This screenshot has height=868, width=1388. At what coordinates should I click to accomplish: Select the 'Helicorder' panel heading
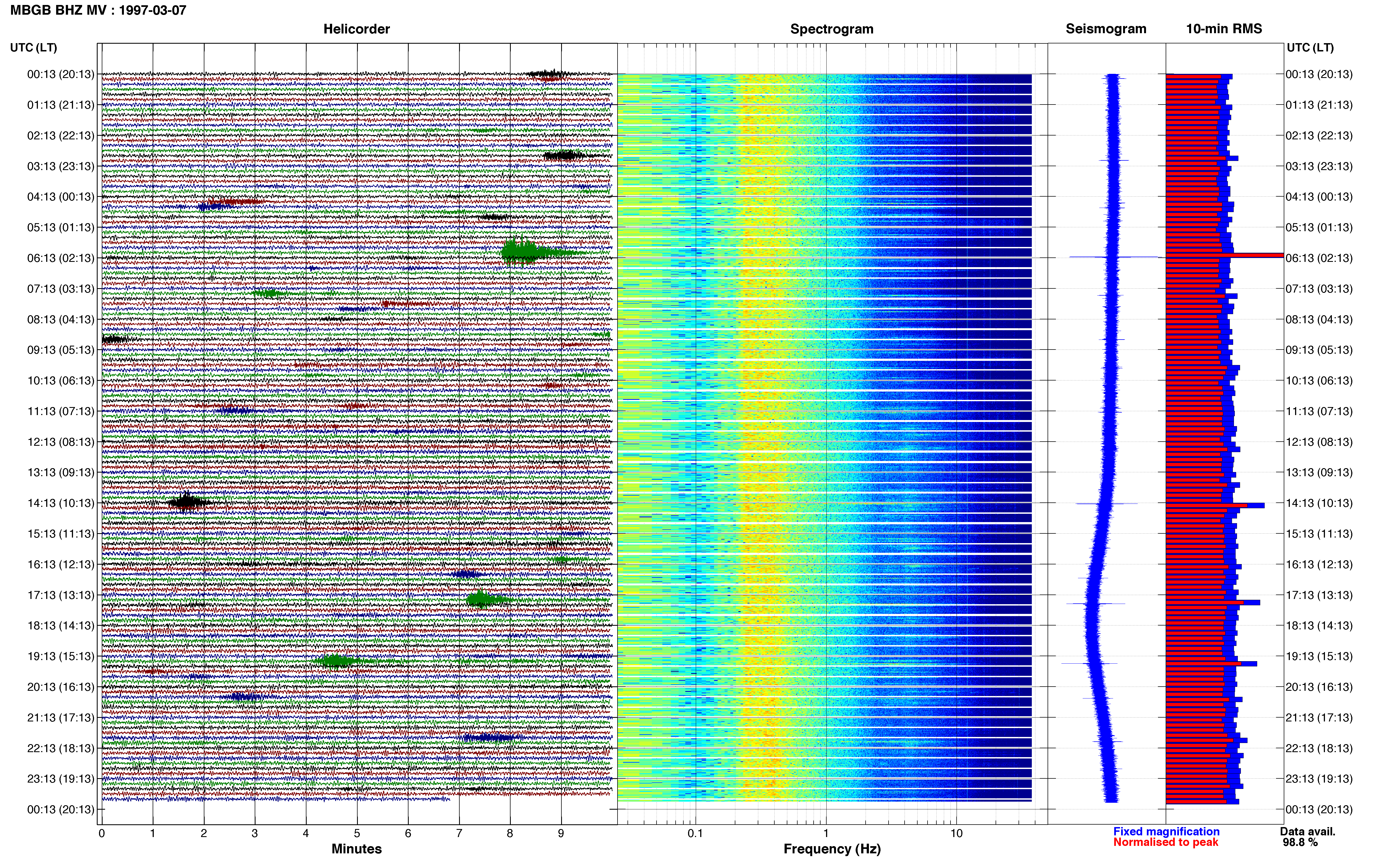(x=356, y=29)
